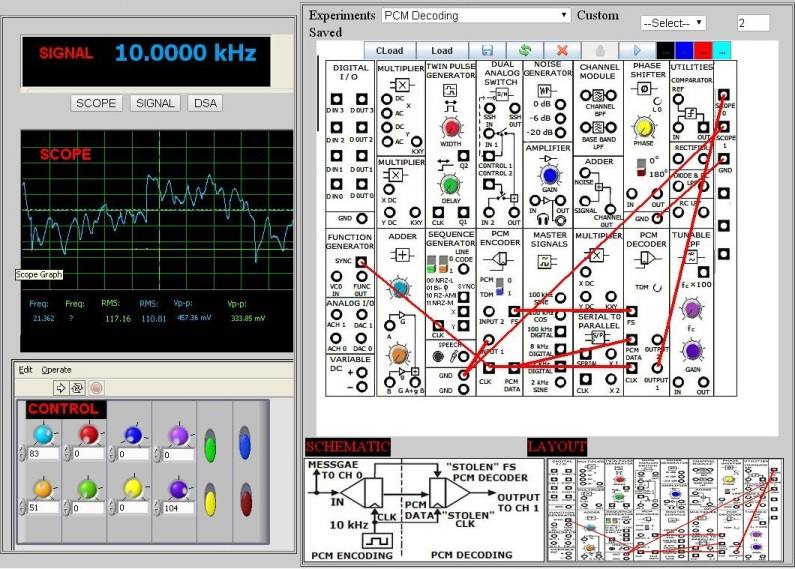
Task: Click the greyed lock icon in toolbar
Action: 600,50
